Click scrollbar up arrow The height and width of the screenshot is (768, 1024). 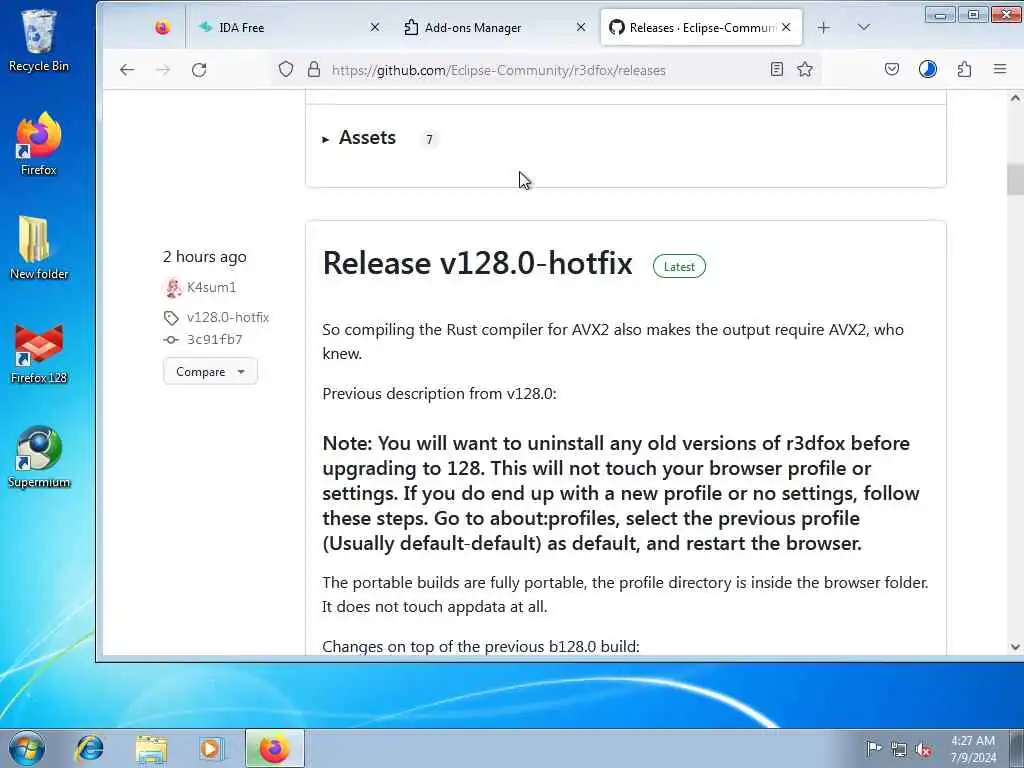1015,98
